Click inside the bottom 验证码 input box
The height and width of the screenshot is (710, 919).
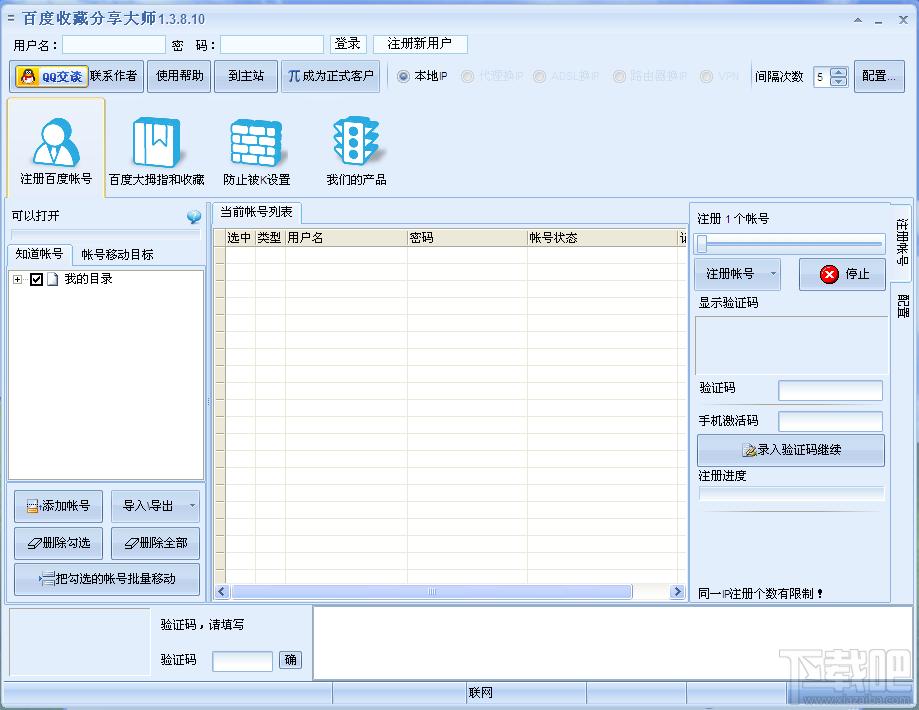pos(244,661)
